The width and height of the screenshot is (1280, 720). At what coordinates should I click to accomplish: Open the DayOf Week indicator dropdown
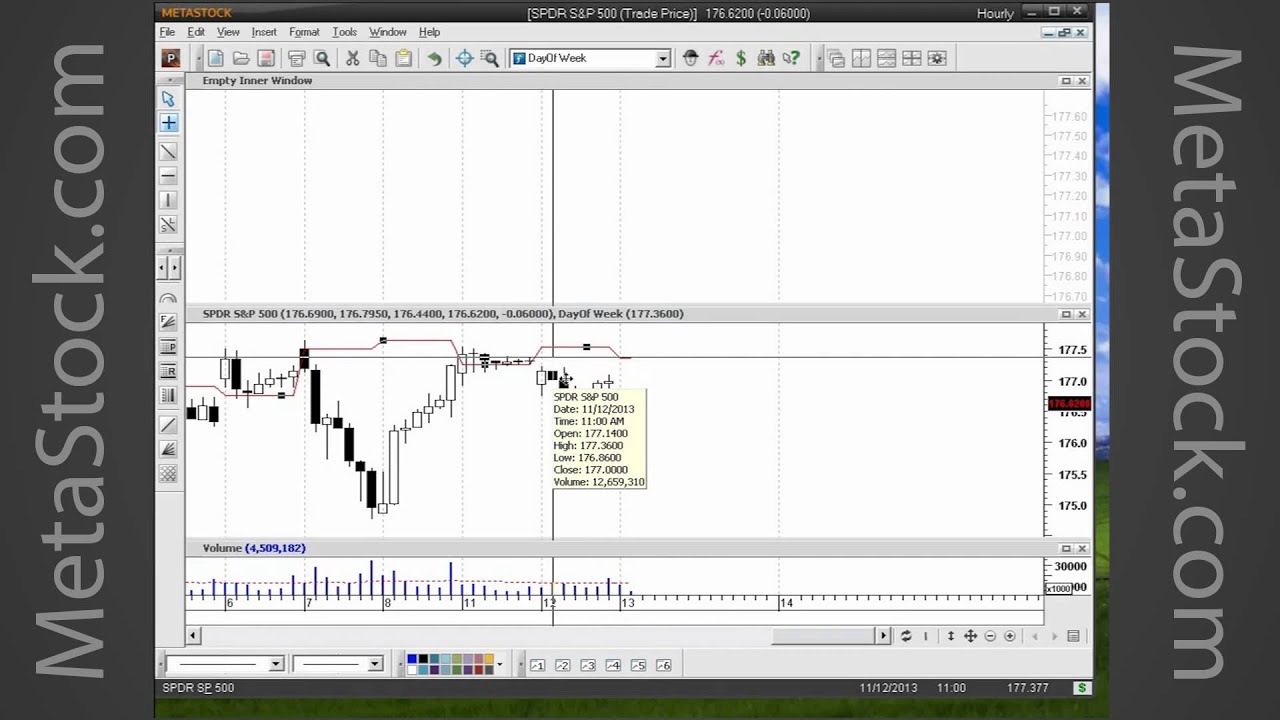coord(662,58)
